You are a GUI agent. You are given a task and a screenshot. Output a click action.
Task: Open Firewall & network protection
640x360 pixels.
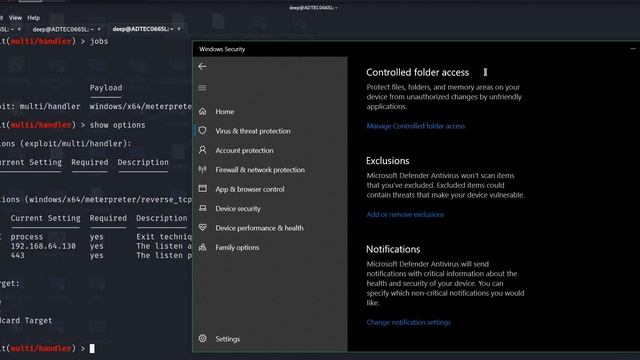coord(260,170)
